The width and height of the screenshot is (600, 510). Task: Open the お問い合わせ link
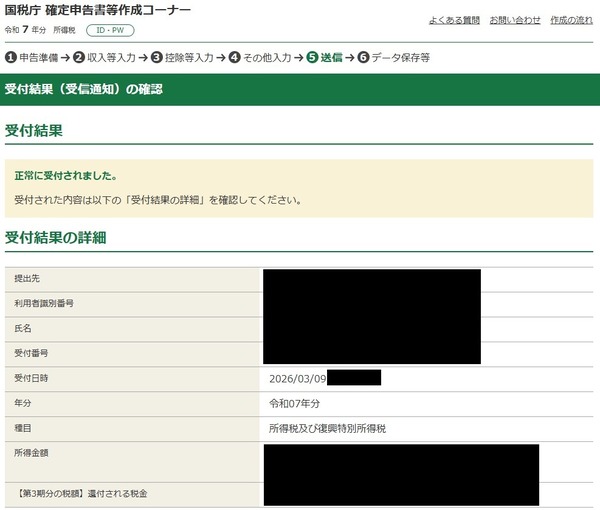click(x=515, y=20)
